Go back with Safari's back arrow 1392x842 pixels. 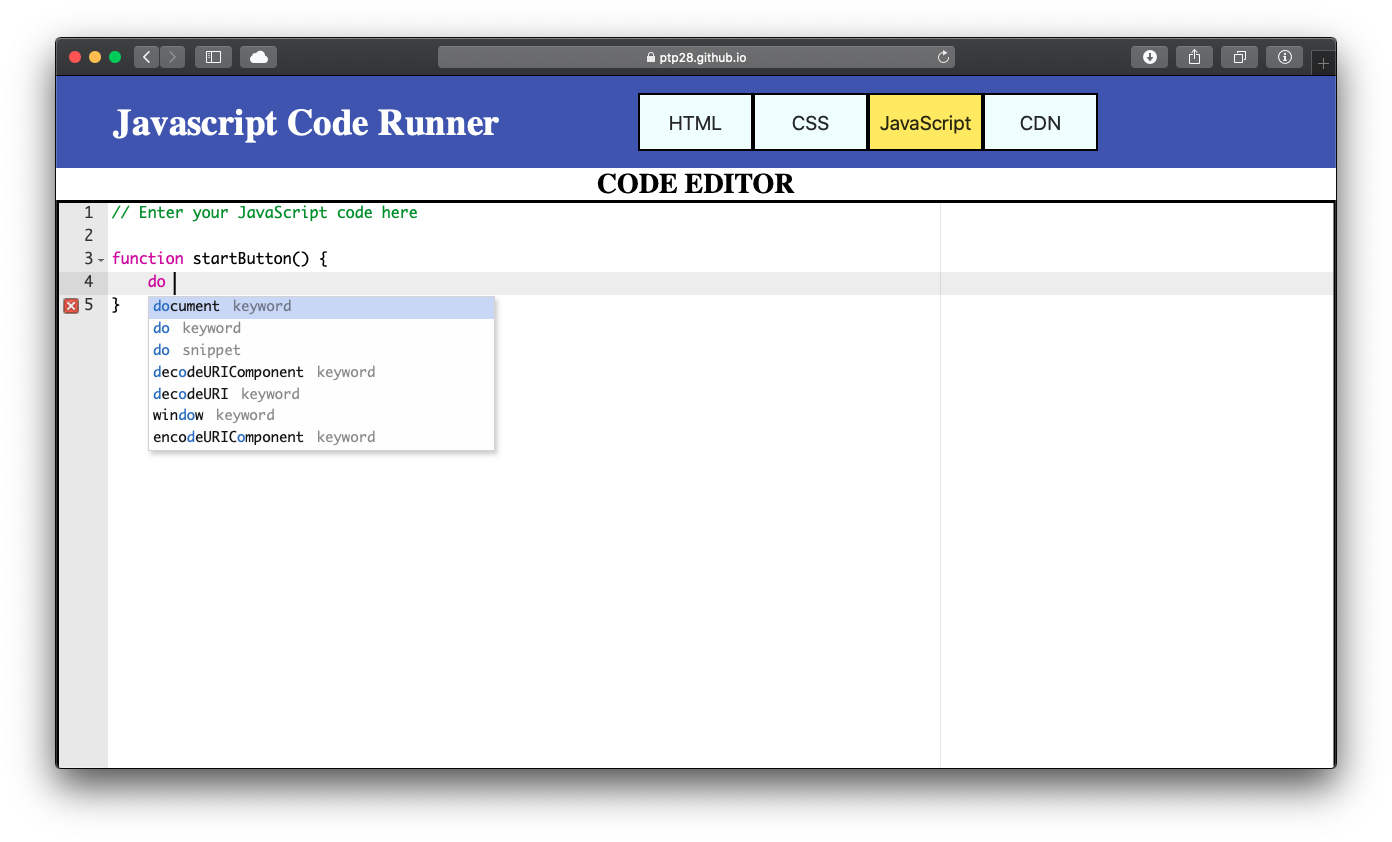[147, 57]
